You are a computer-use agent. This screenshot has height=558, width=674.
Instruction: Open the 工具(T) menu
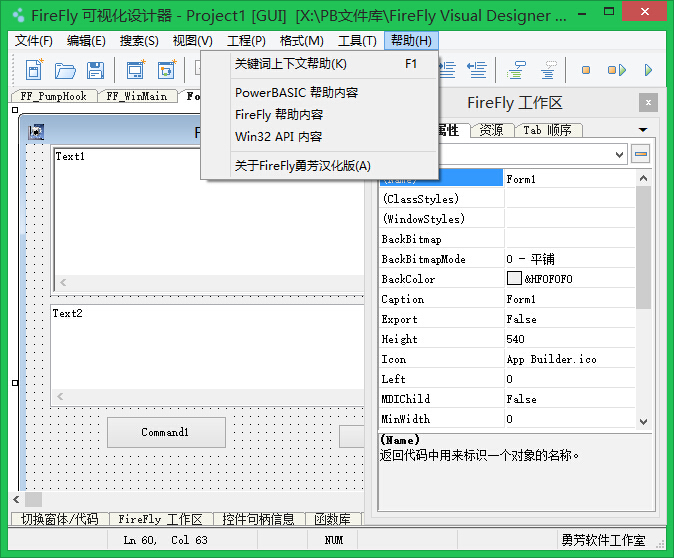(357, 41)
